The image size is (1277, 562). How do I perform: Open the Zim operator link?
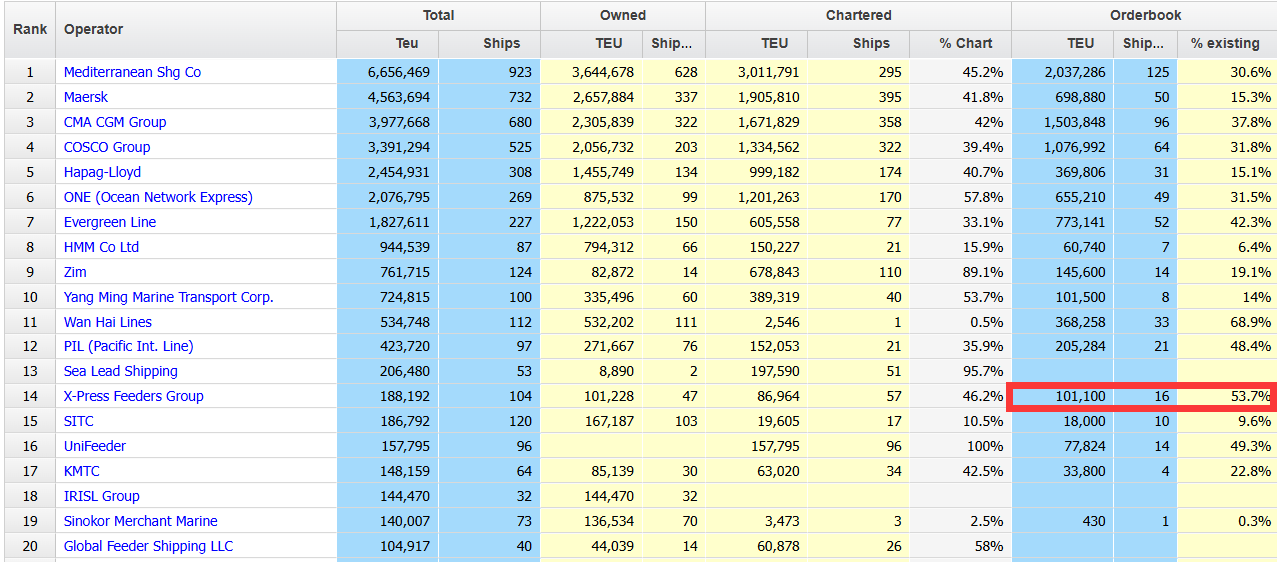pyautogui.click(x=75, y=272)
